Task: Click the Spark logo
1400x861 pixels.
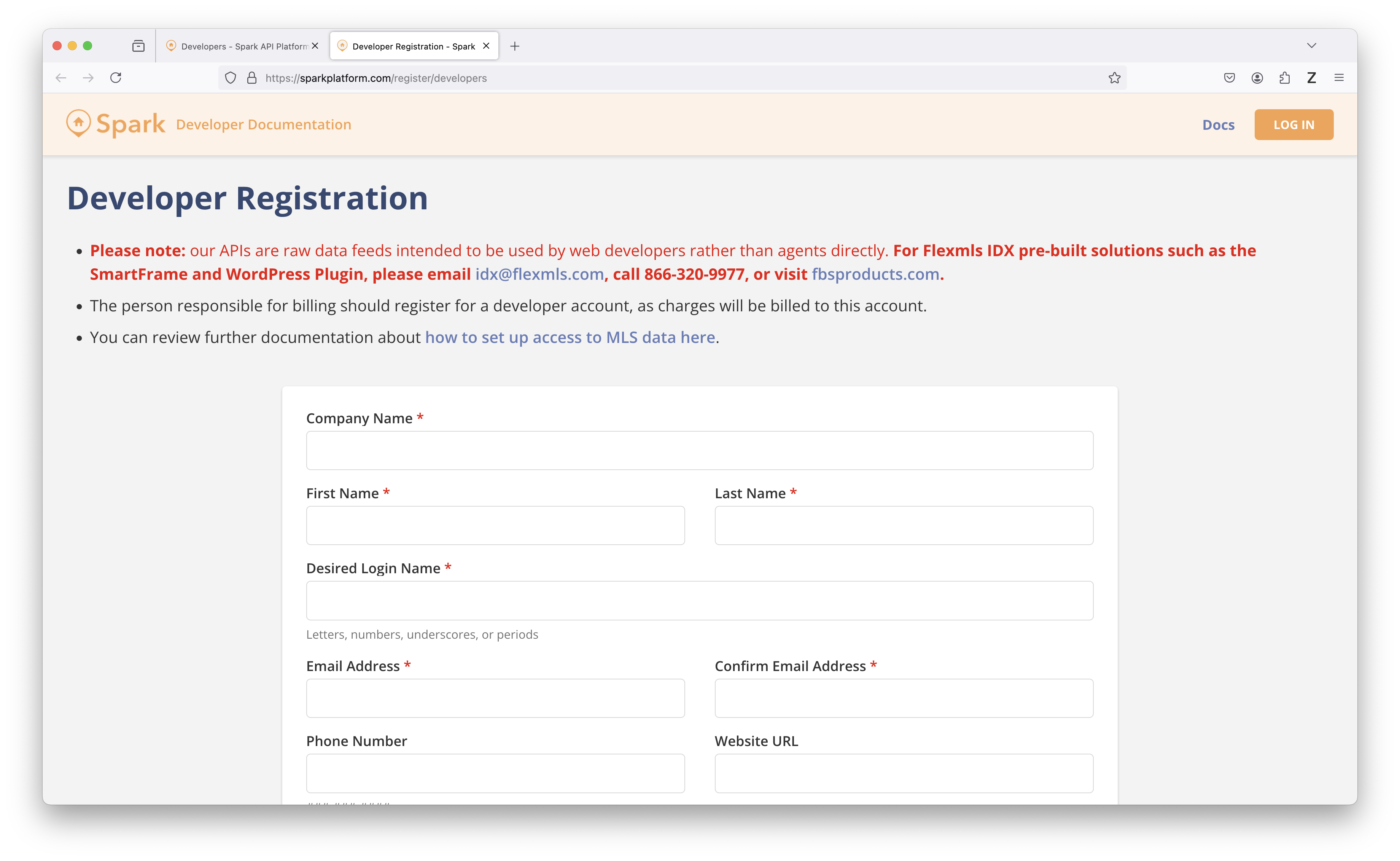Action: (116, 124)
